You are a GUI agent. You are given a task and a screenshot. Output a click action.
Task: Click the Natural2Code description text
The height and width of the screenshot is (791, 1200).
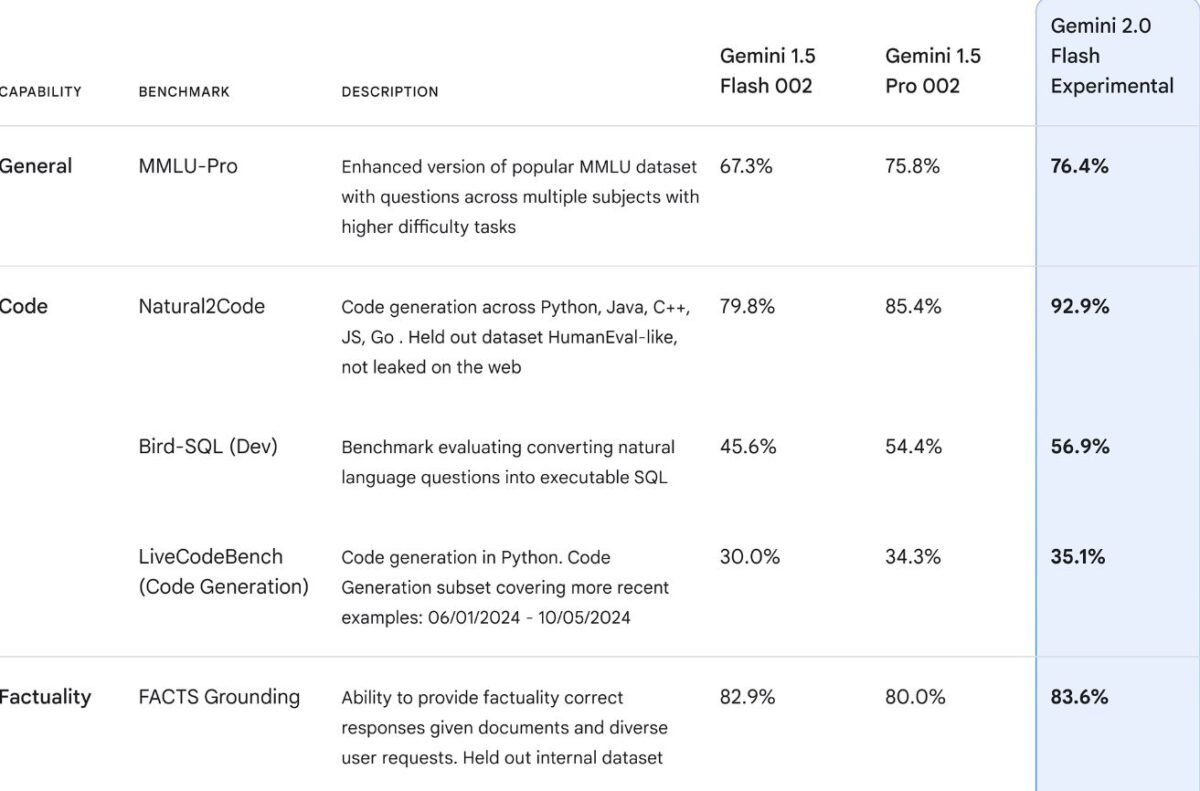(515, 336)
